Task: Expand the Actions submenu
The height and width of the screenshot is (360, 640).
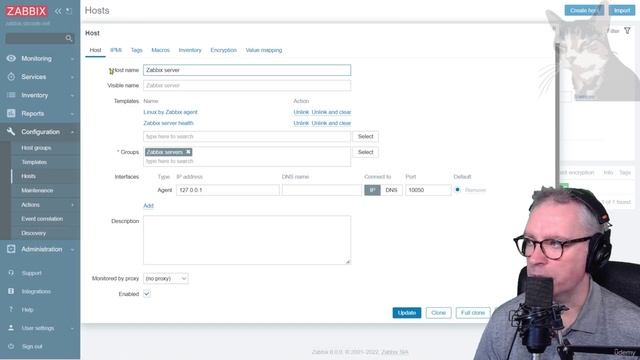Action: [x=72, y=205]
